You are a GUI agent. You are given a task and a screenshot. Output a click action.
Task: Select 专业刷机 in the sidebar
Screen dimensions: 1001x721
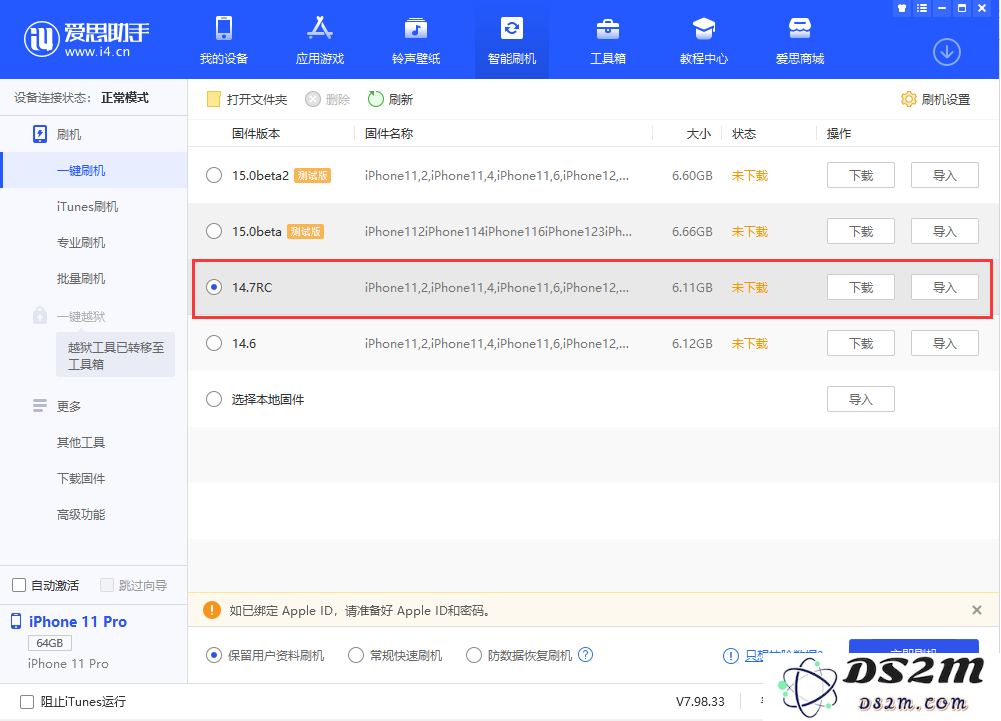point(81,243)
